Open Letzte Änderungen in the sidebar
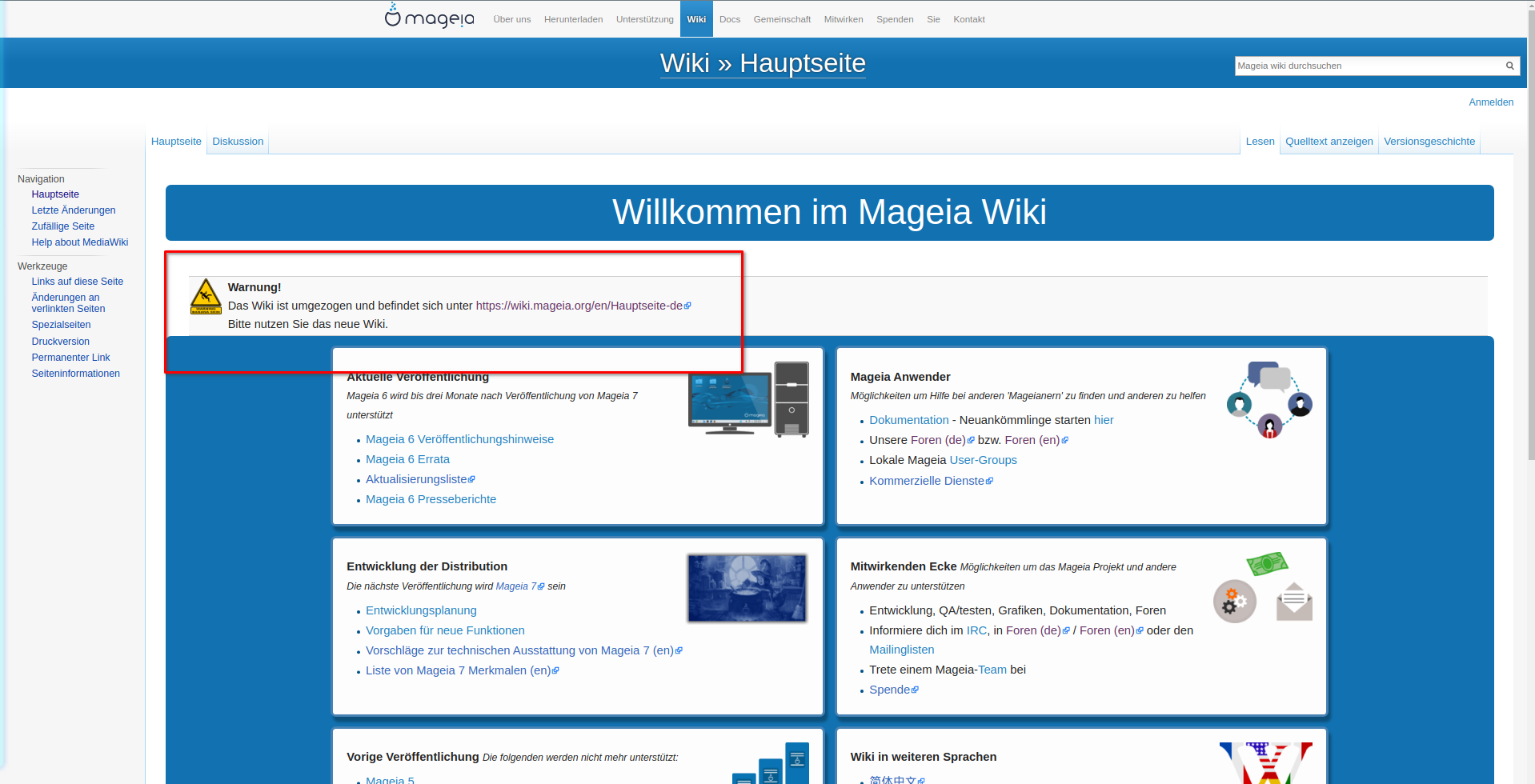Viewport: 1535px width, 784px height. pos(74,210)
